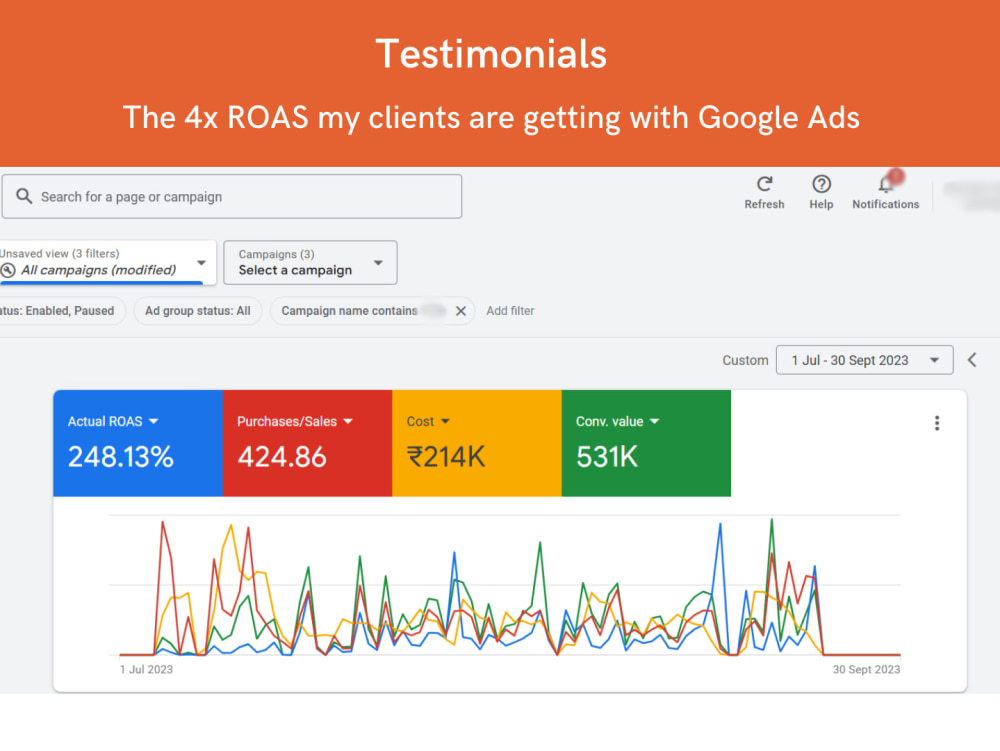This screenshot has height=751, width=1000.
Task: Click the previous period chevron arrow
Action: (972, 360)
